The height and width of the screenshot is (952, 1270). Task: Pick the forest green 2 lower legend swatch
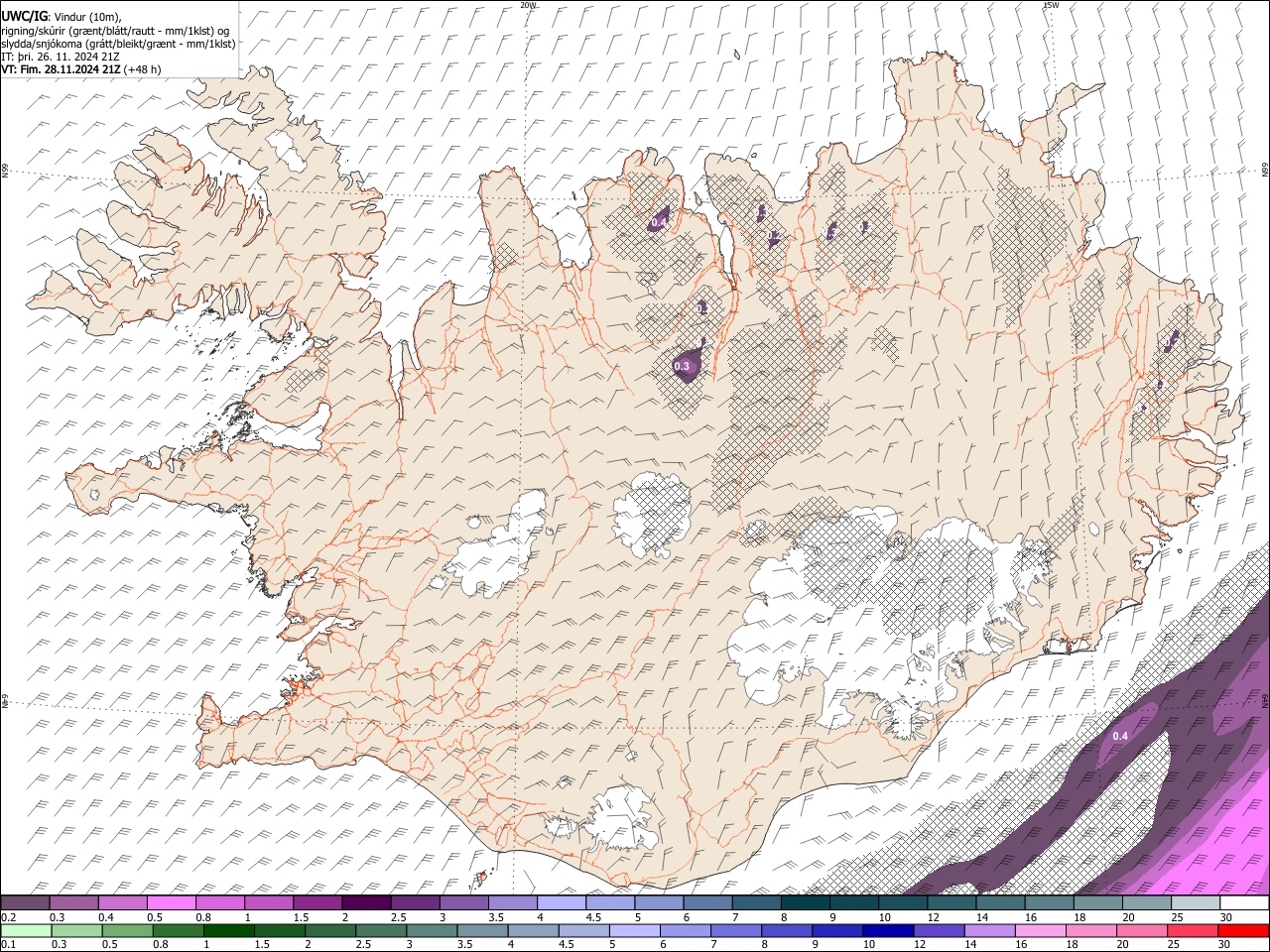330,930
